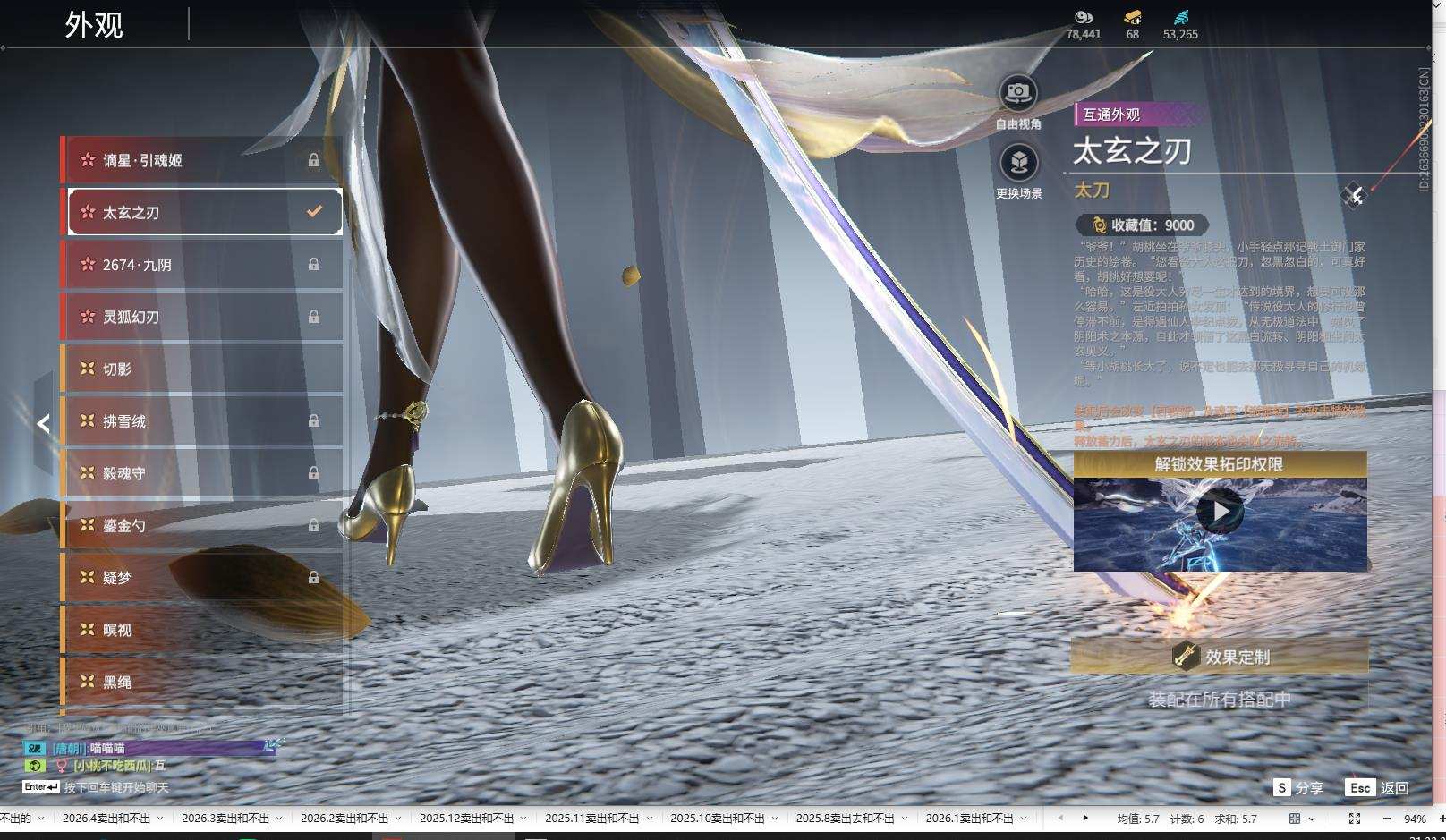Image resolution: width=1446 pixels, height=840 pixels.
Task: Click the lock icon on 2674·九阴
Action: pyautogui.click(x=314, y=264)
